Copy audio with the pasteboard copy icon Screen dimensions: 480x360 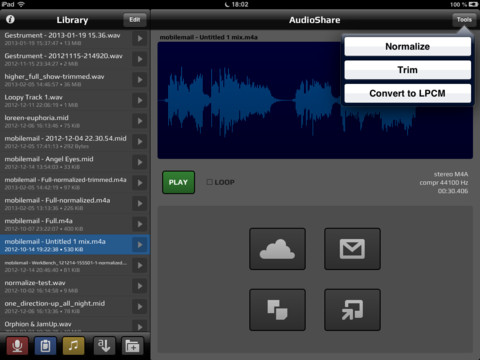(x=277, y=310)
